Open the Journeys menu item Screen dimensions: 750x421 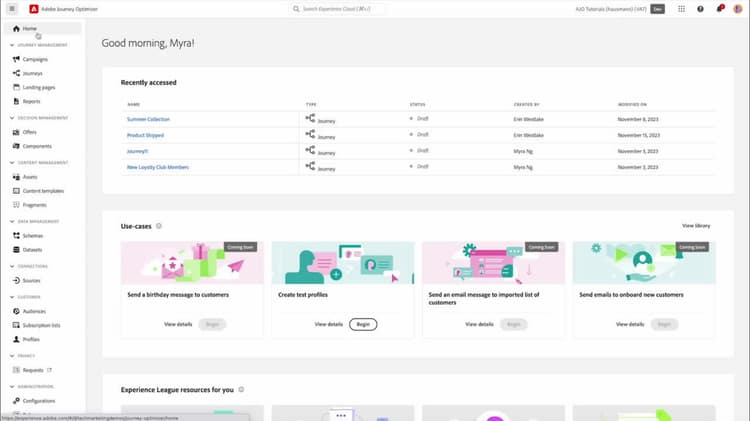(33, 73)
